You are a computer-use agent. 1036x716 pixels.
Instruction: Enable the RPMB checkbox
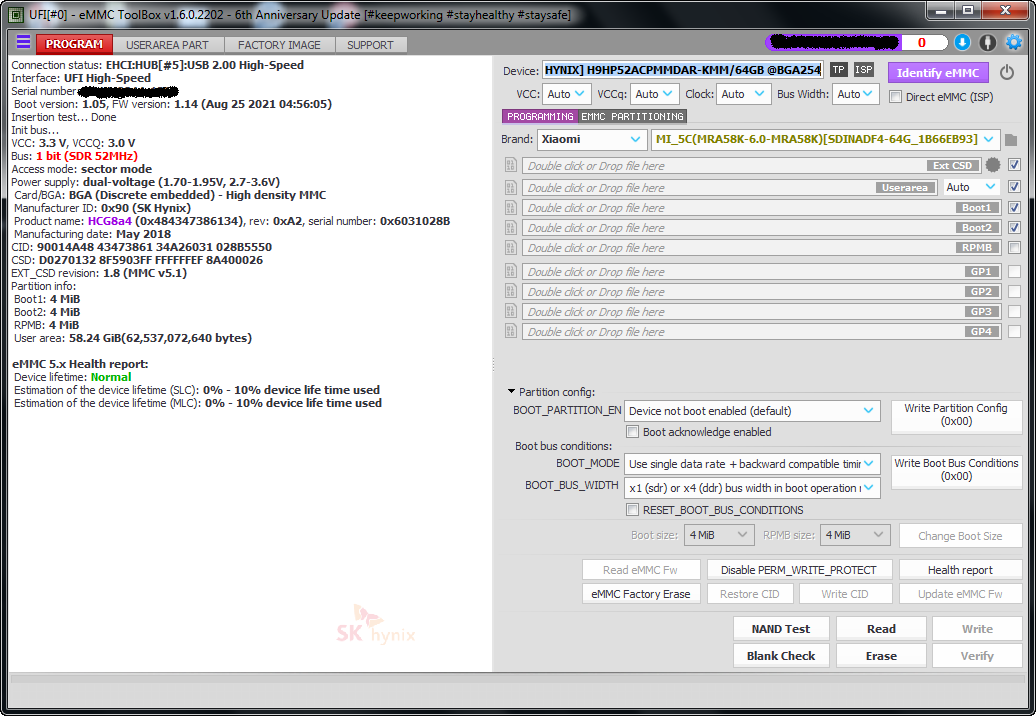[1014, 248]
